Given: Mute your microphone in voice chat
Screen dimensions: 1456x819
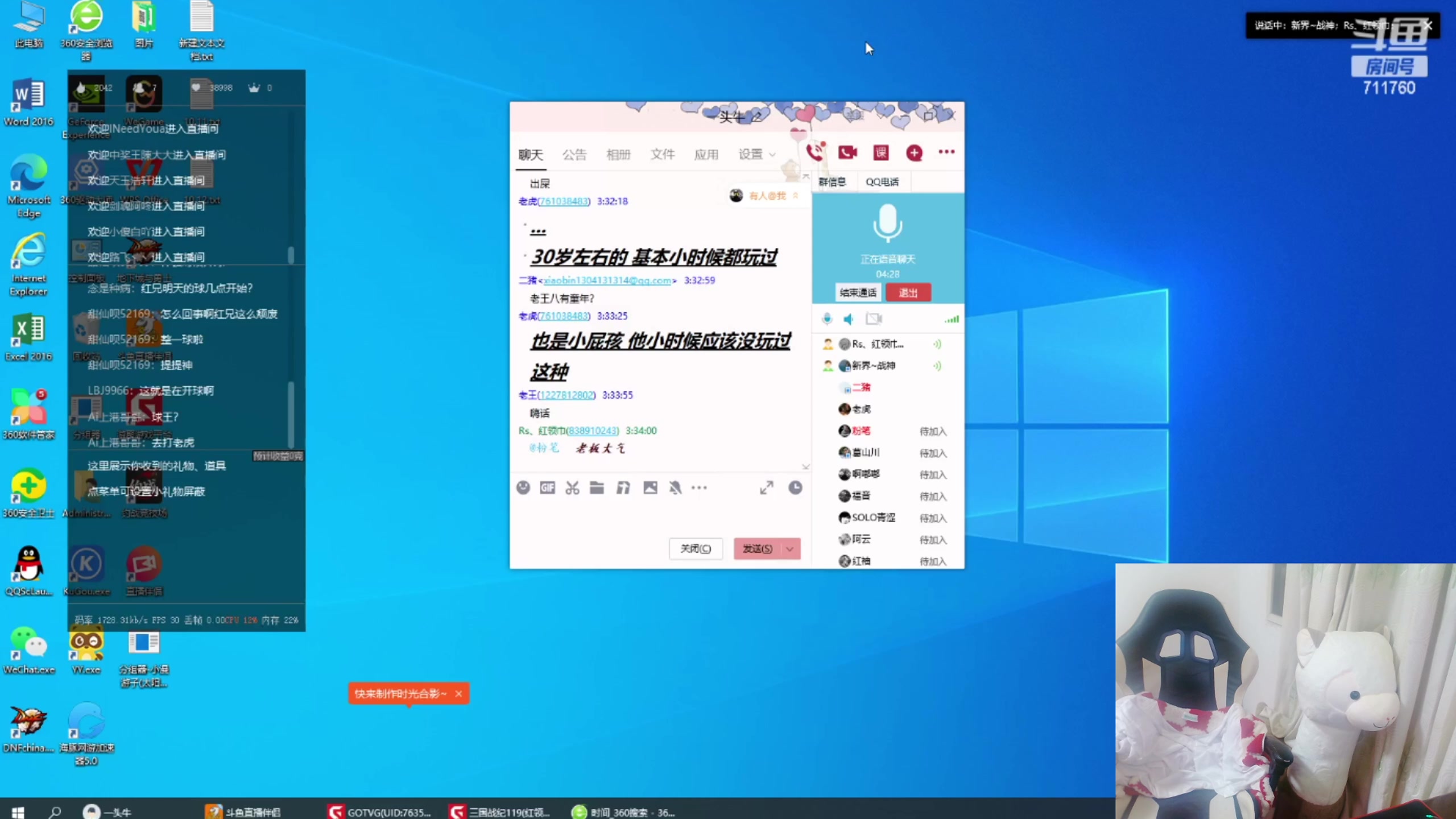Looking at the screenshot, I should coord(827,319).
